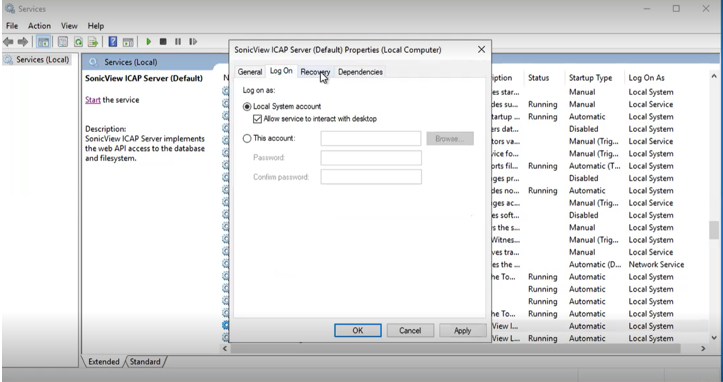The width and height of the screenshot is (723, 382).
Task: Click the Services (Local) pane header
Action: click(130, 62)
